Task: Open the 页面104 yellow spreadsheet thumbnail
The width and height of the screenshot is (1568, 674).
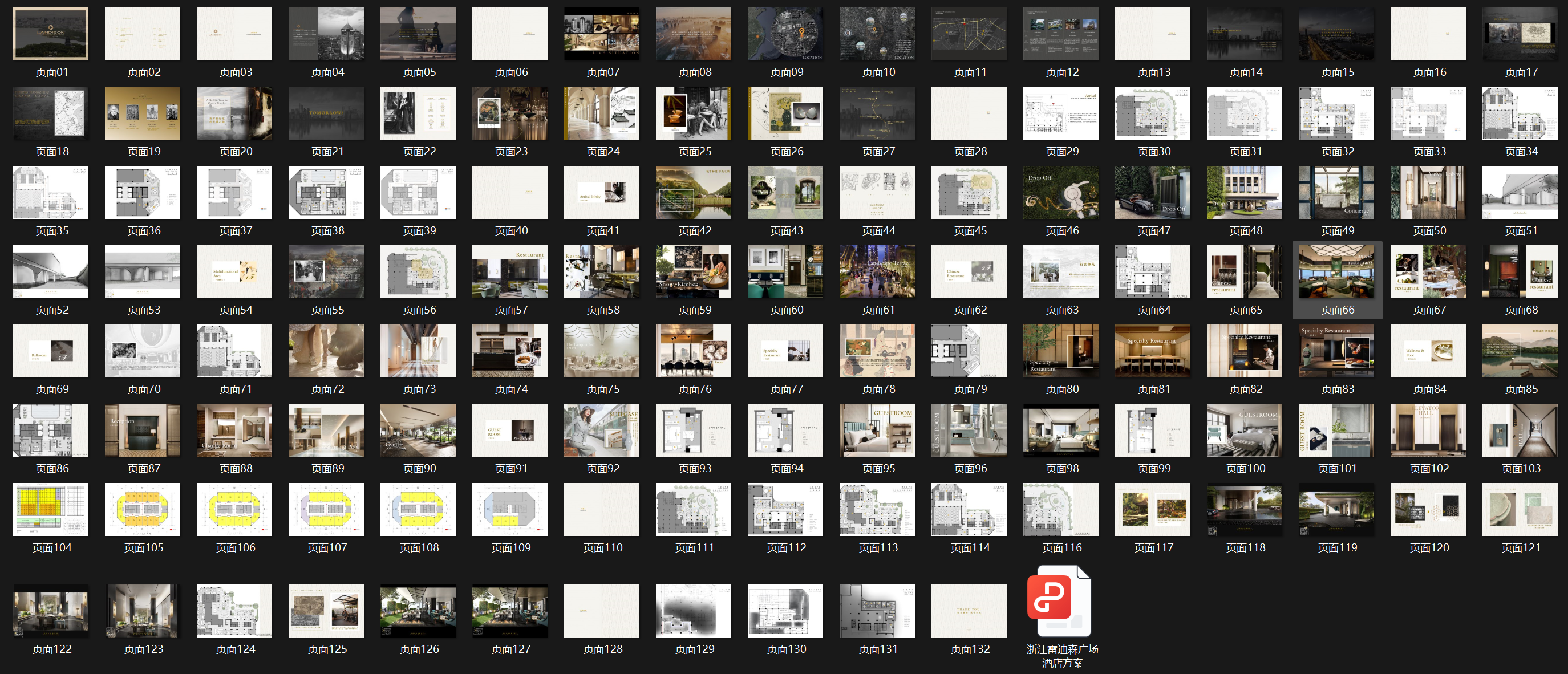Action: [51, 510]
